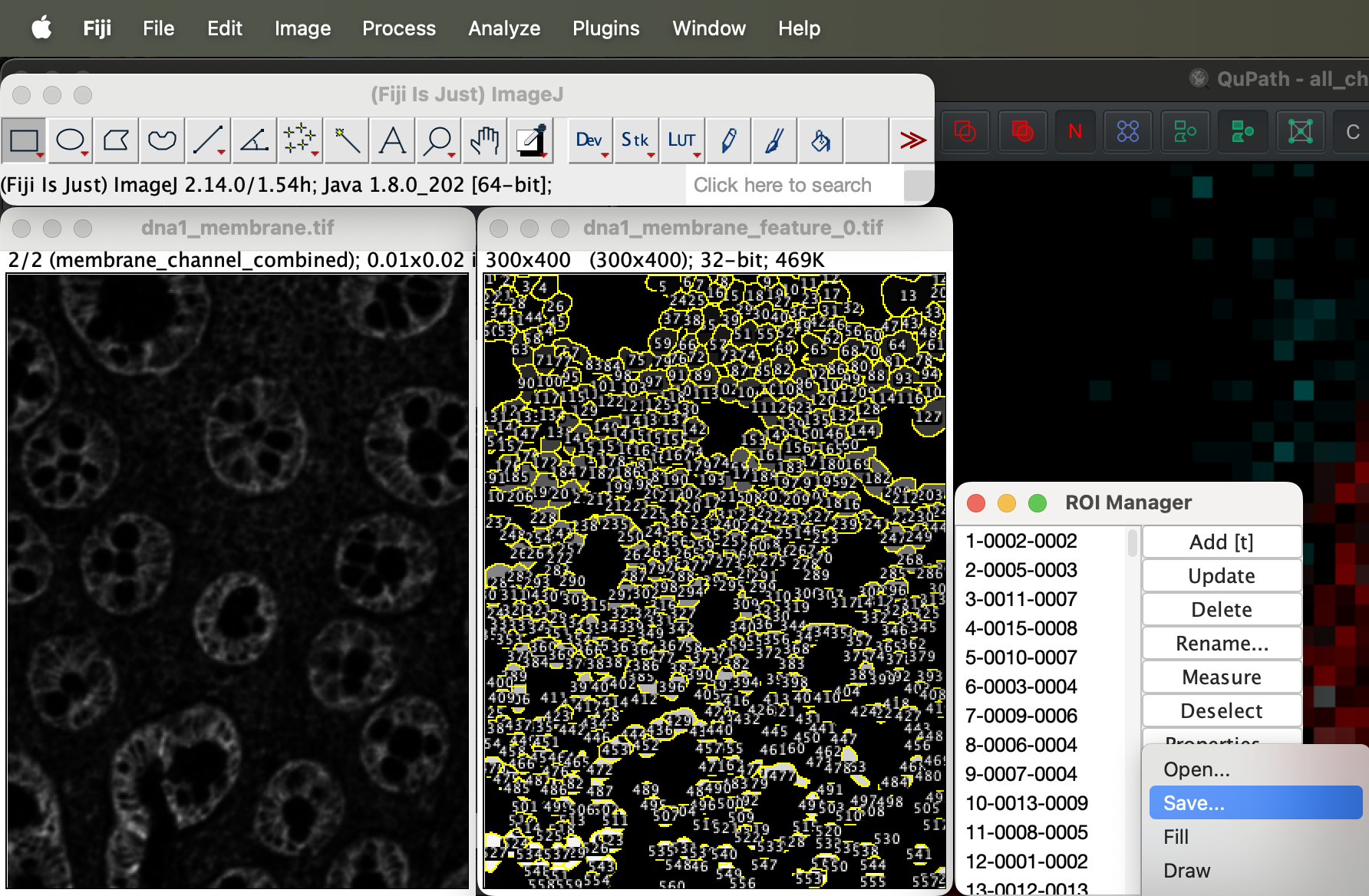Pick the Color picker tool
This screenshot has height=896, width=1369.
[x=531, y=140]
